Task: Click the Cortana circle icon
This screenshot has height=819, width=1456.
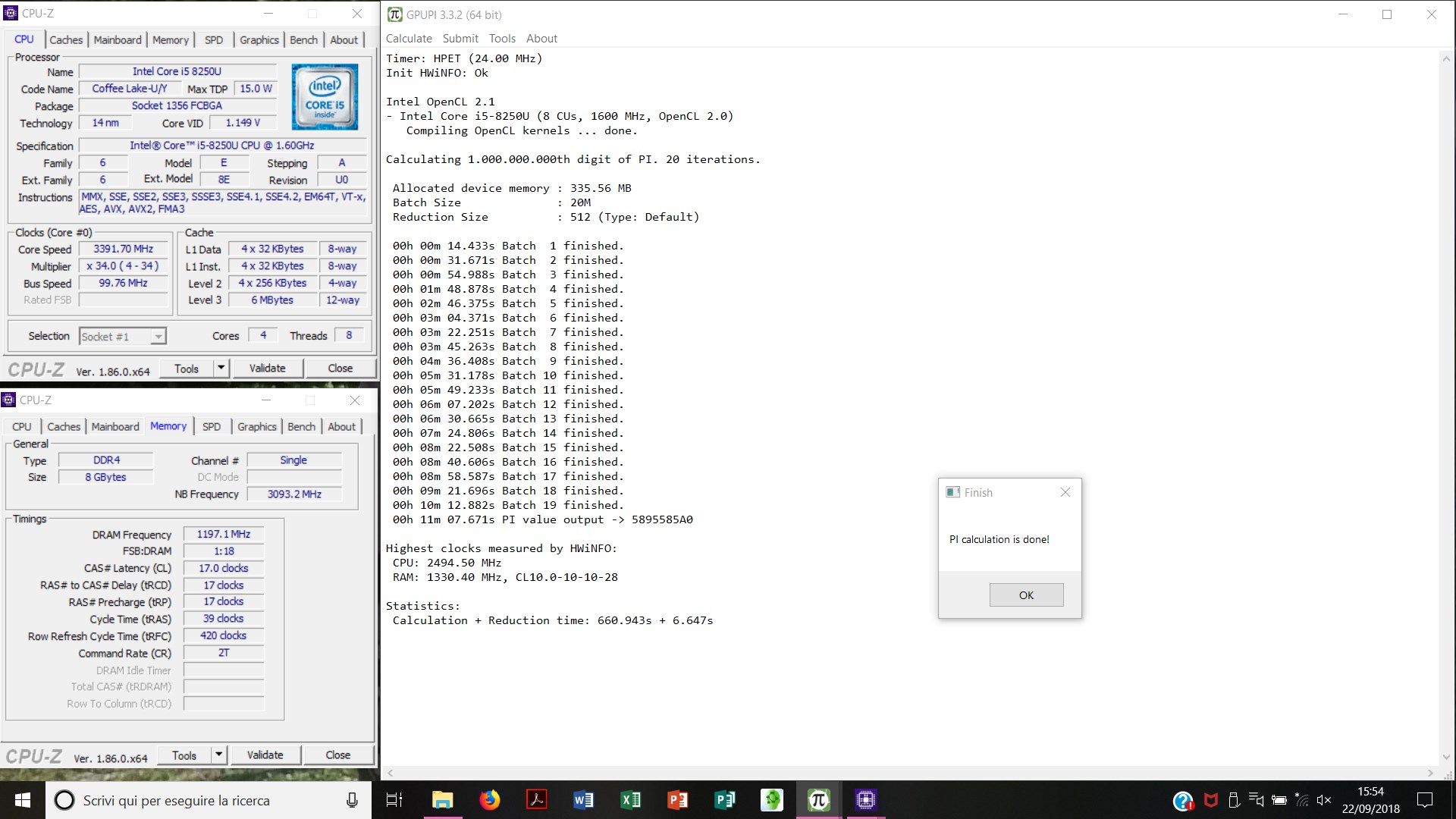Action: click(x=65, y=800)
